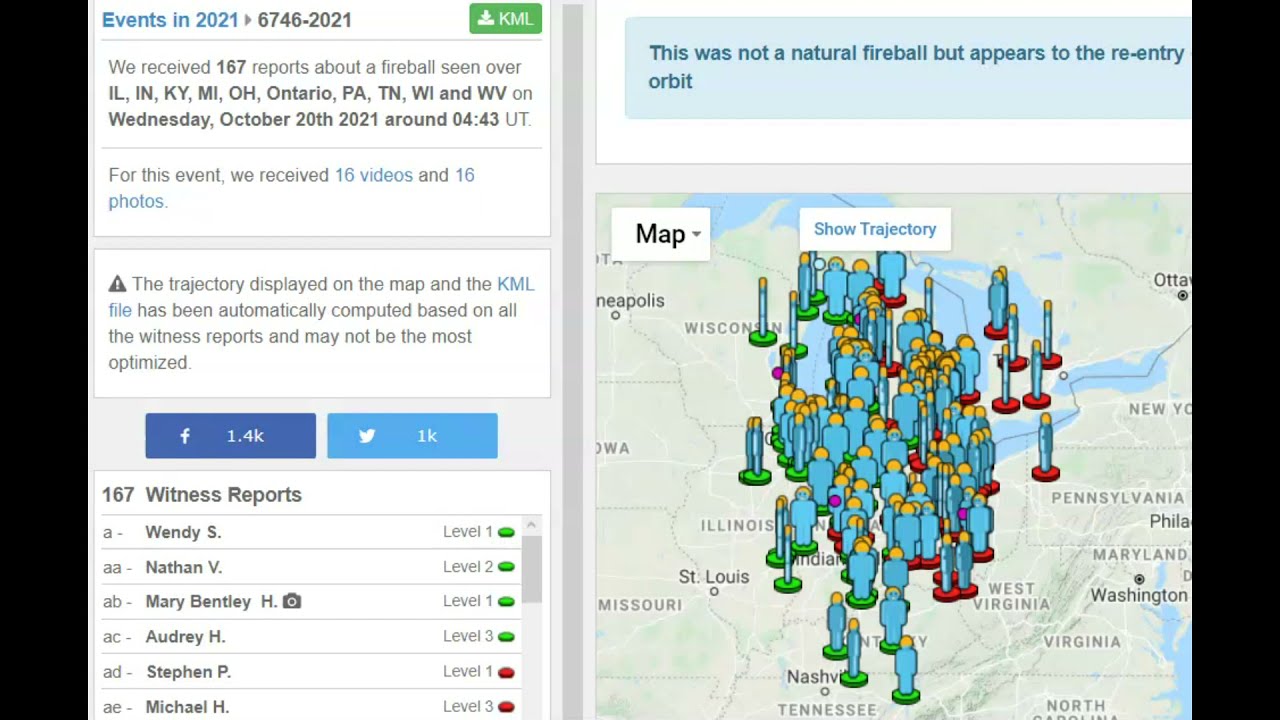Open the Map type dropdown
The image size is (1280, 720).
661,234
